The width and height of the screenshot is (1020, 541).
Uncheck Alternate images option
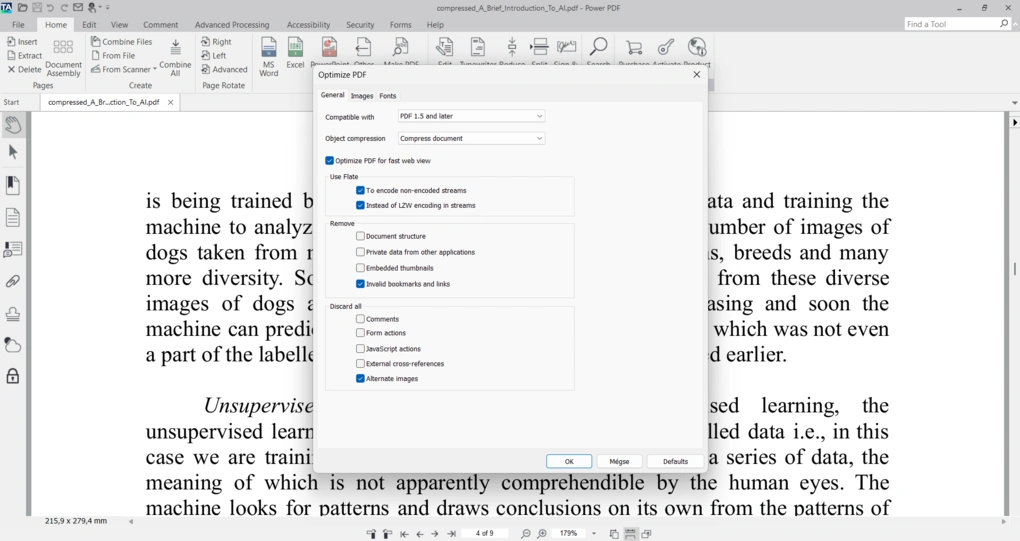coord(360,378)
